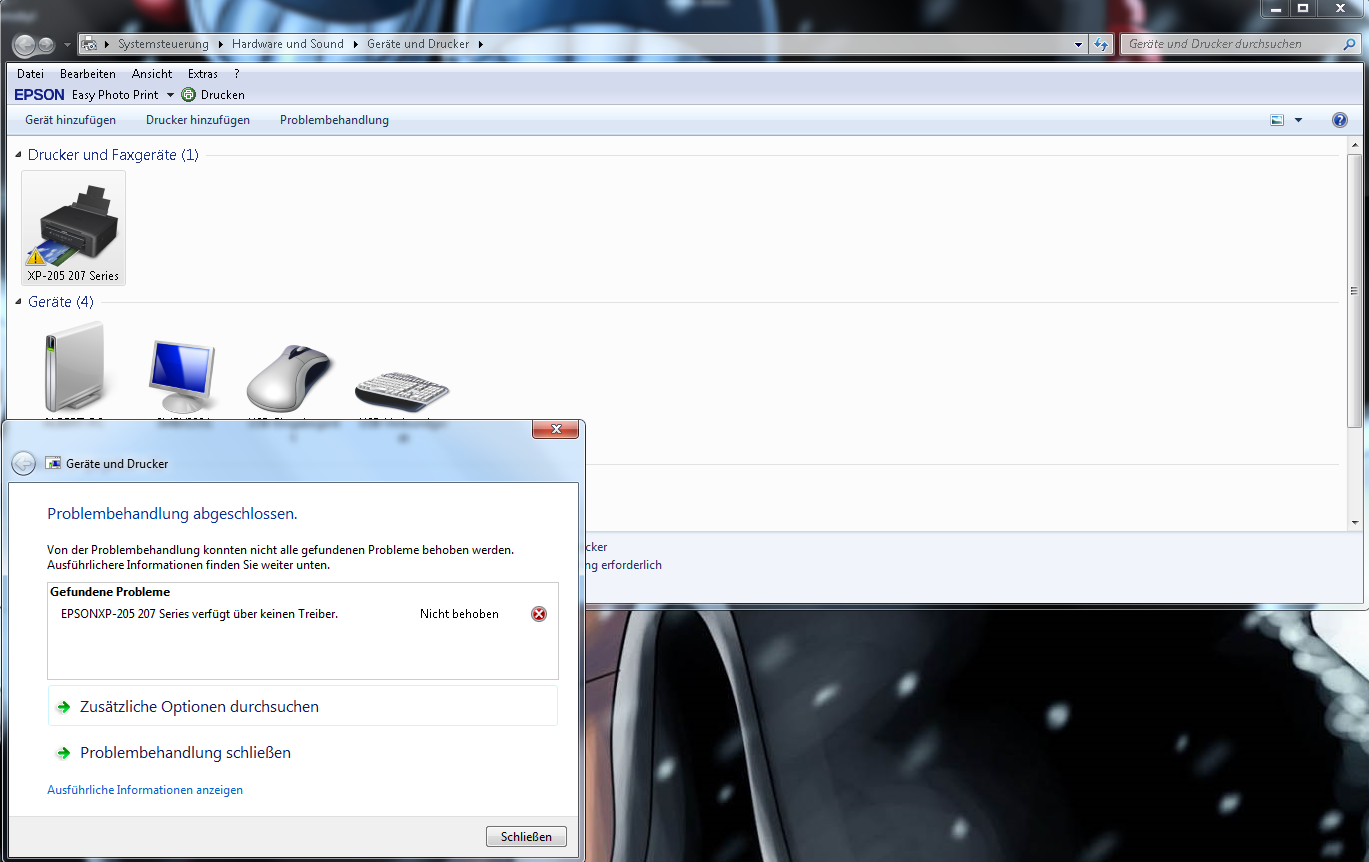1369x862 pixels.
Task: Click the Schließen button
Action: pyautogui.click(x=526, y=837)
